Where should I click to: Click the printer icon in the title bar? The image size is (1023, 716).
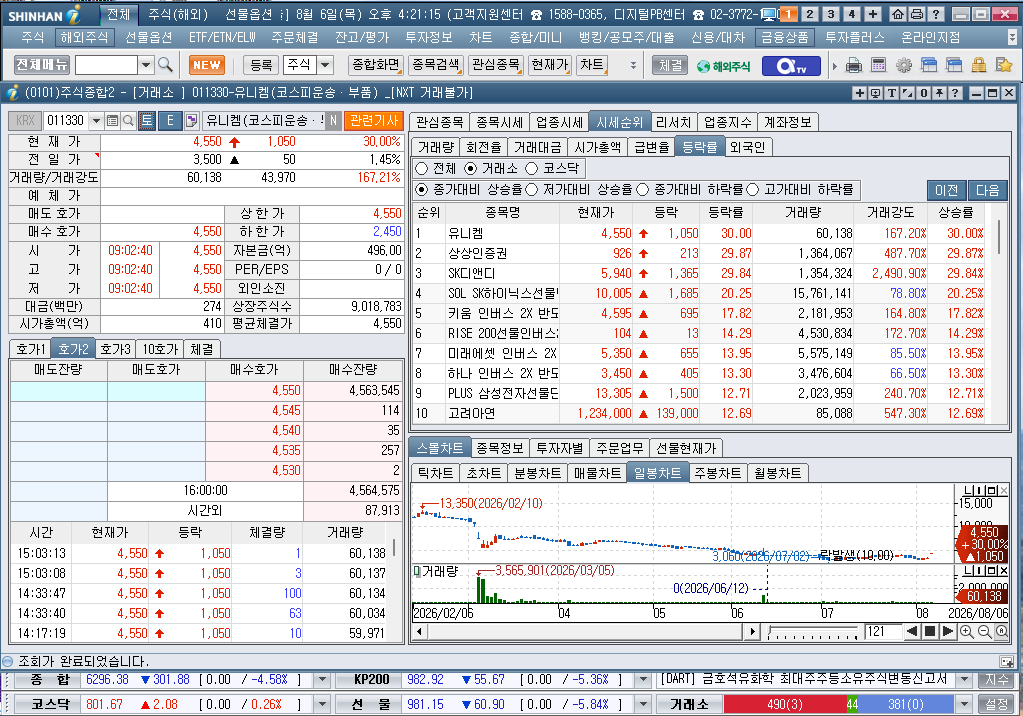(917, 14)
